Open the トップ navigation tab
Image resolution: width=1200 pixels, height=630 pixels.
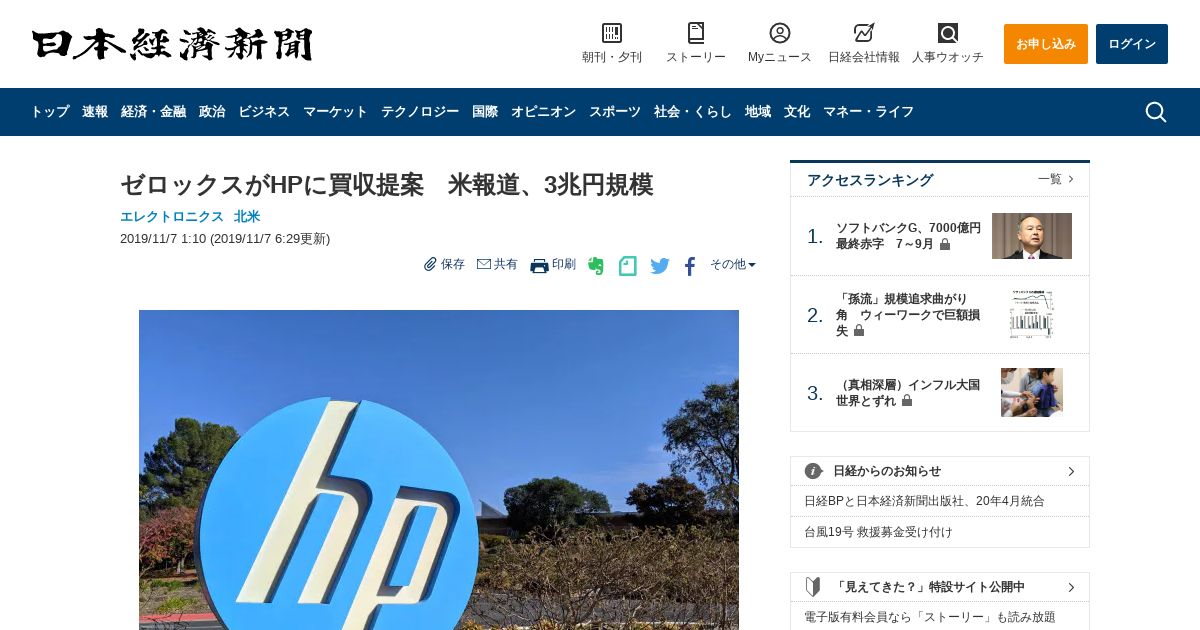coord(50,112)
